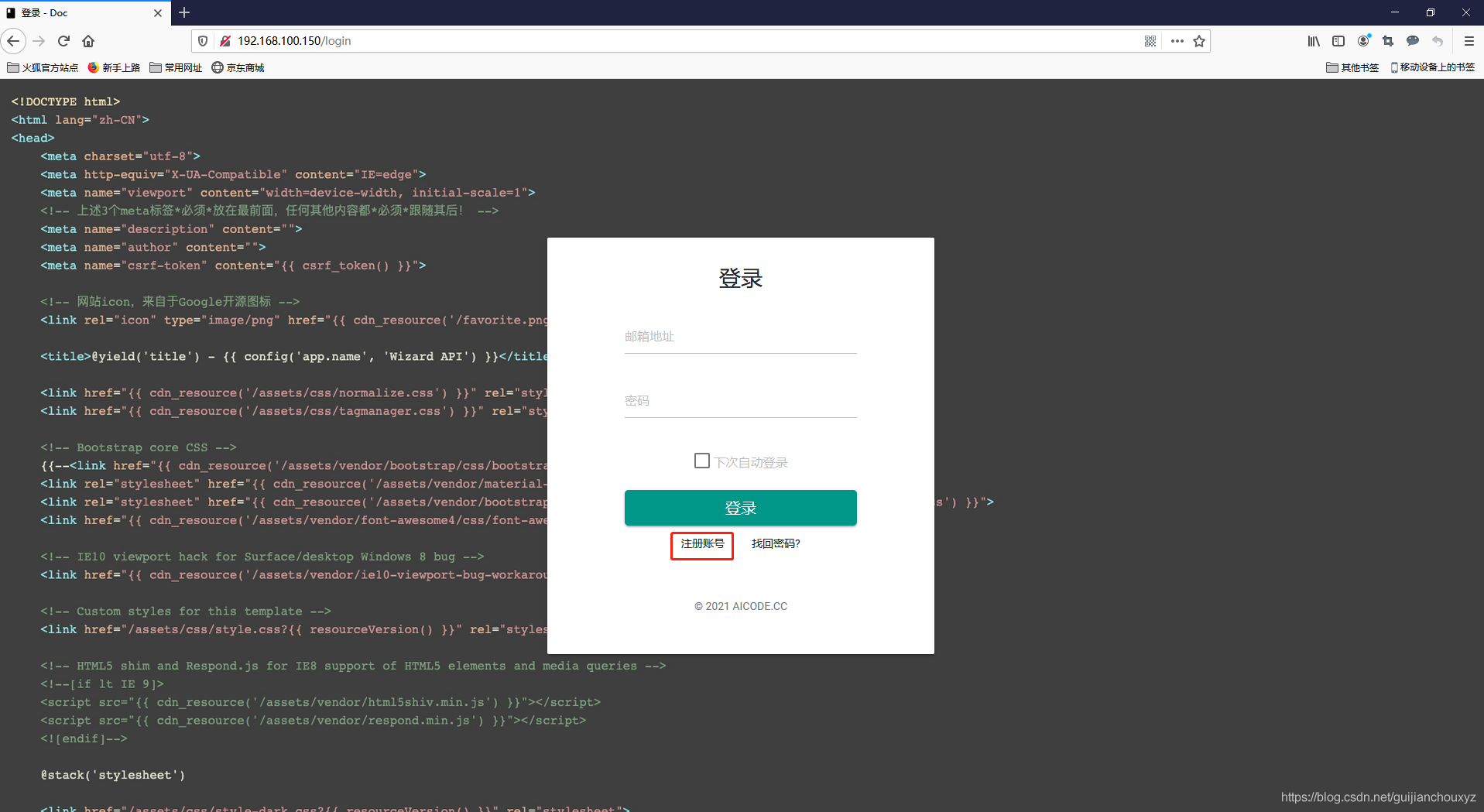Viewport: 1484px width, 812px height.
Task: Open the Library bookshelf icon
Action: pos(1314,41)
